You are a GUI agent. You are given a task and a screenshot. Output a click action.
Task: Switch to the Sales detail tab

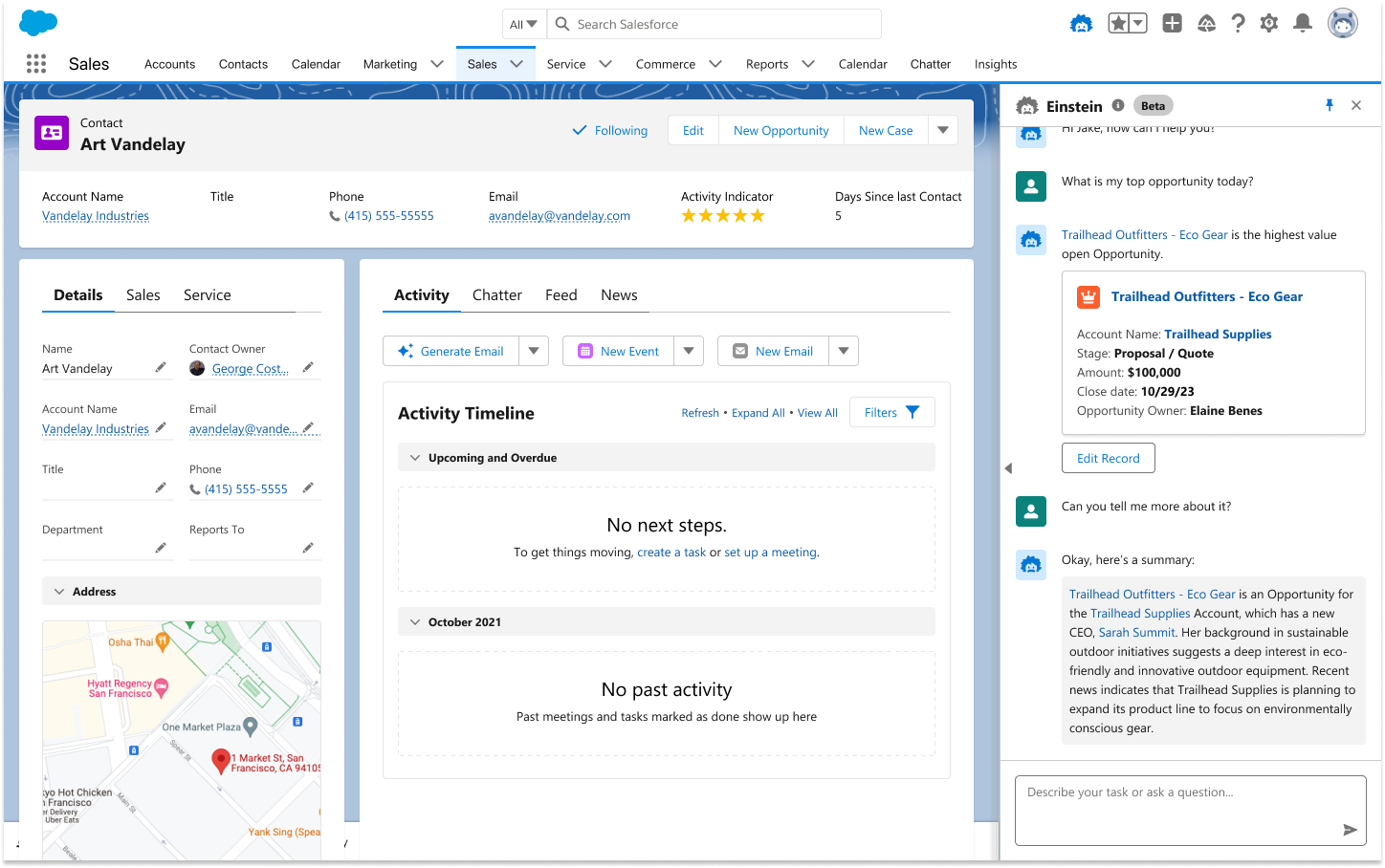click(x=143, y=295)
